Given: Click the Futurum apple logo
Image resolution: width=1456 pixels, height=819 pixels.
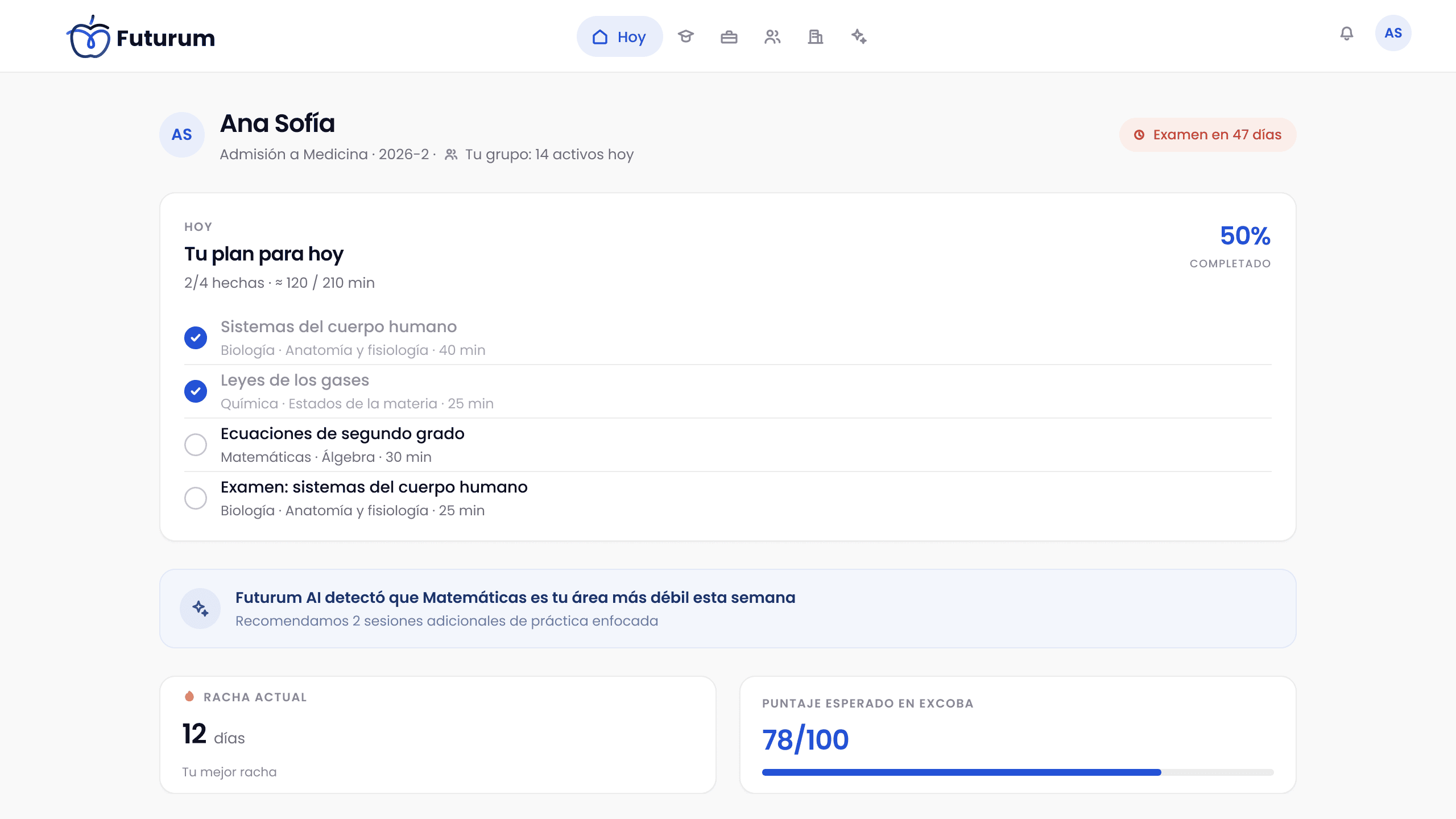Looking at the screenshot, I should [88, 38].
